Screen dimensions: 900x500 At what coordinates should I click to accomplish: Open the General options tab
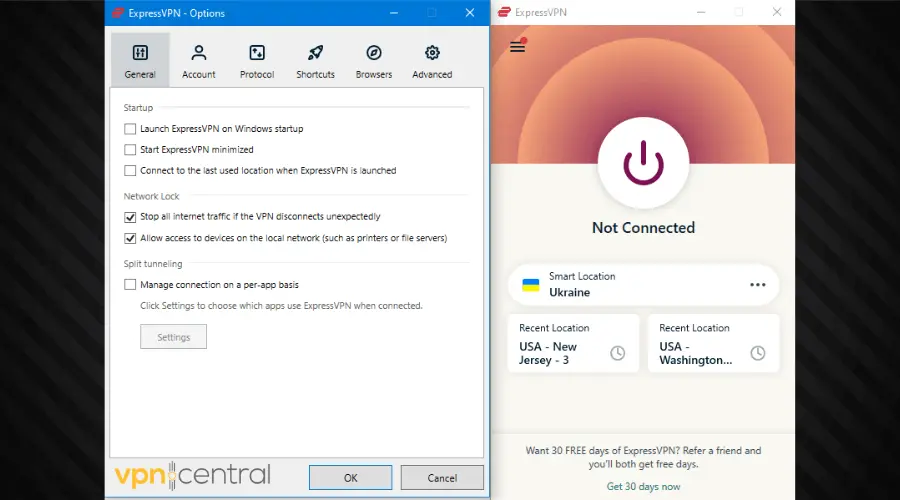coord(140,60)
